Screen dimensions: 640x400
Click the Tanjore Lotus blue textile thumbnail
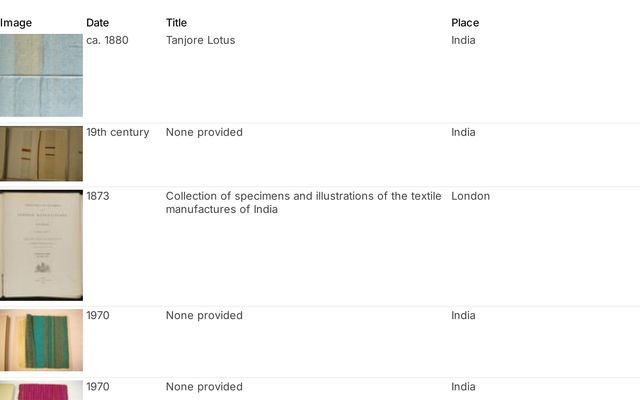tap(41, 76)
